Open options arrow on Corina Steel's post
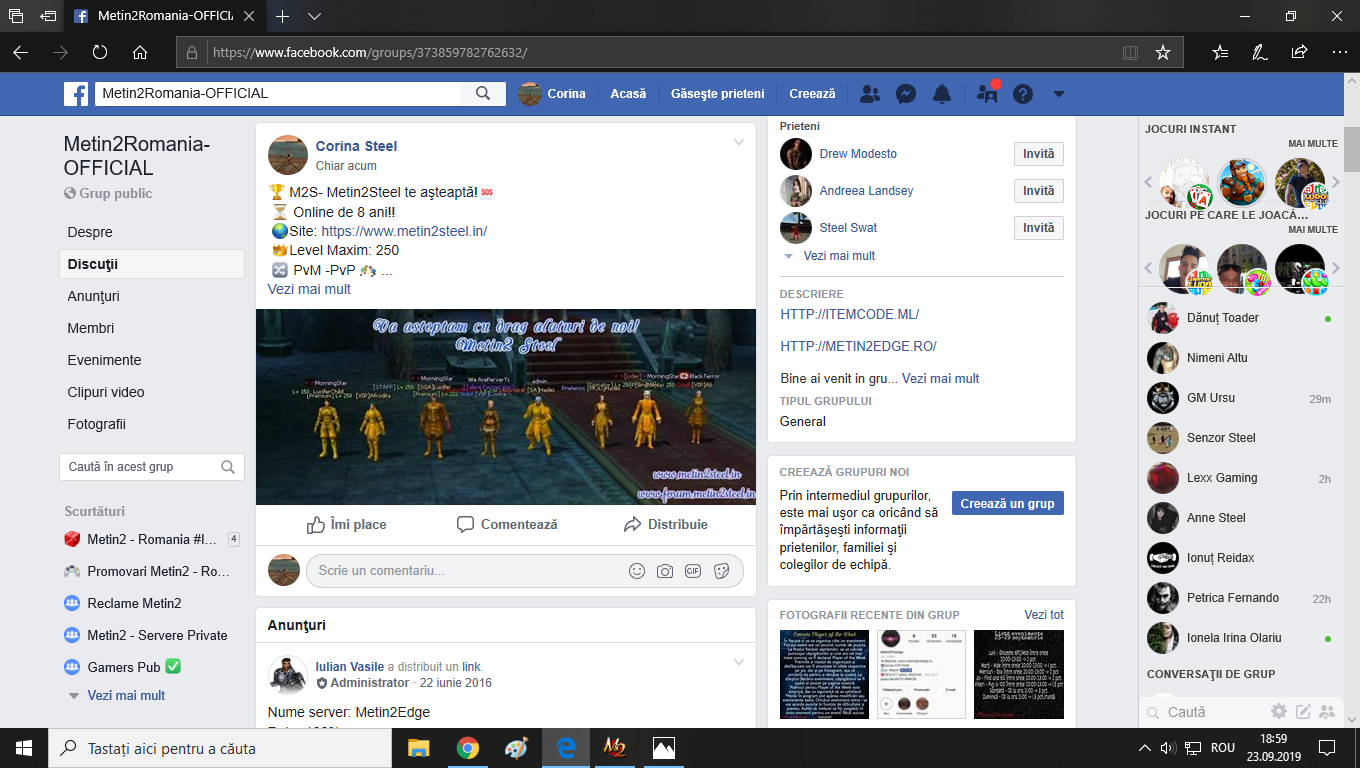This screenshot has height=768, width=1360. (739, 143)
